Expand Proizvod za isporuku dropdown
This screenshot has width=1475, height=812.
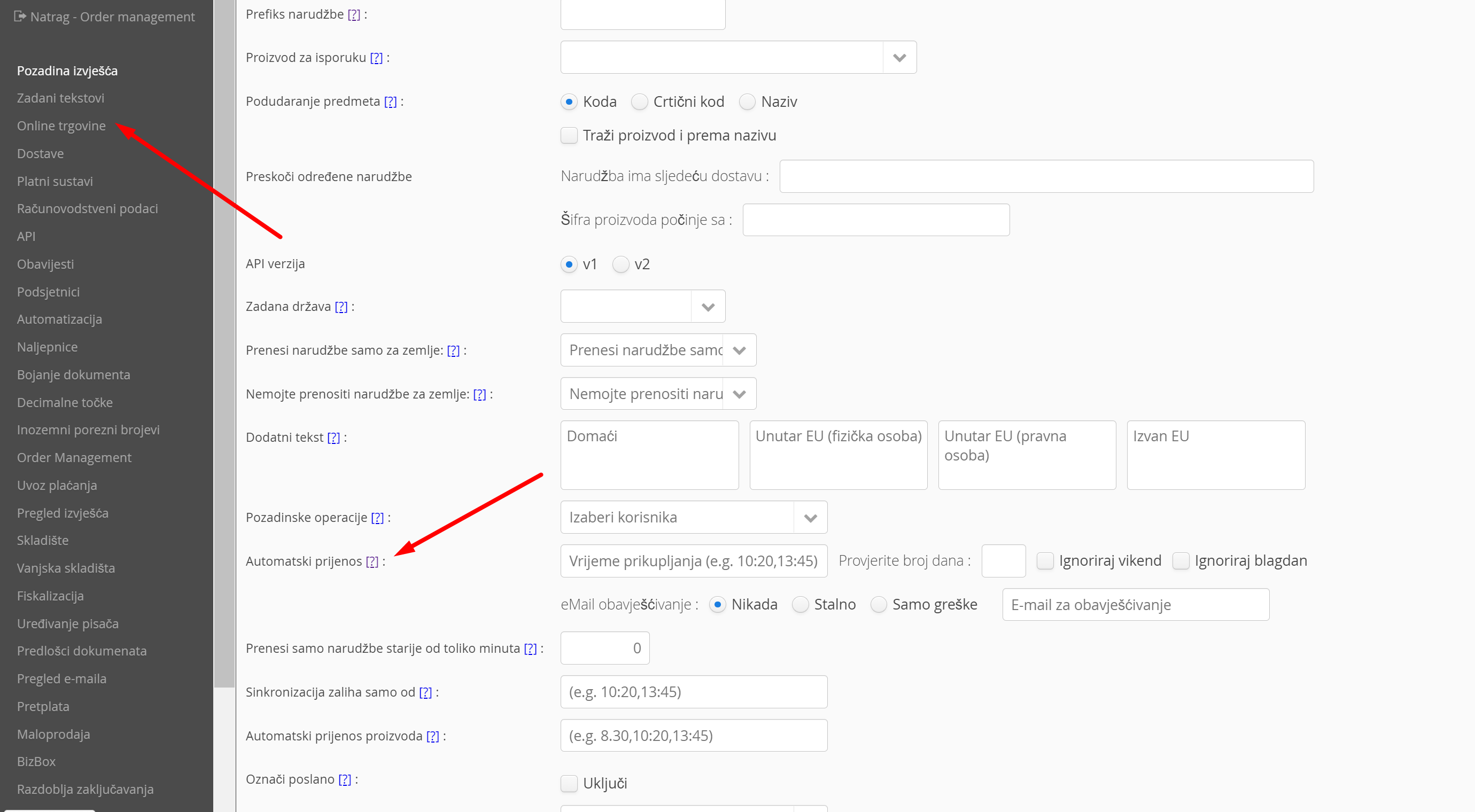tap(899, 58)
